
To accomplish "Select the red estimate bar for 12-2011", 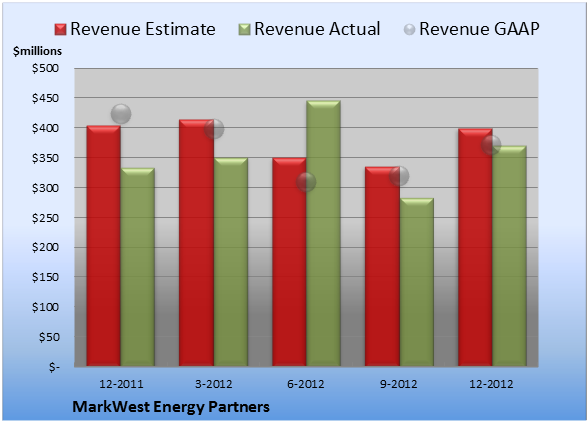I will [x=104, y=246].
